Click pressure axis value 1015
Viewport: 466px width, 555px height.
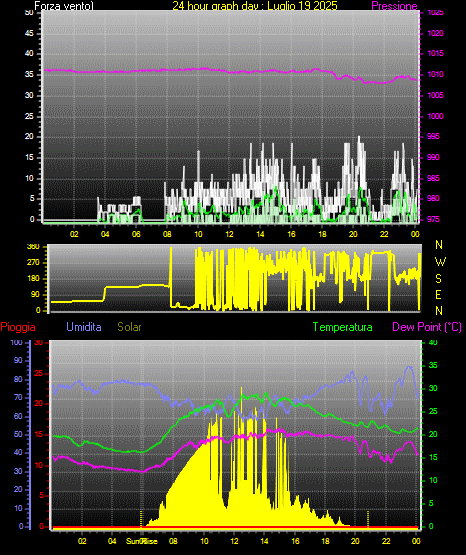click(x=435, y=53)
